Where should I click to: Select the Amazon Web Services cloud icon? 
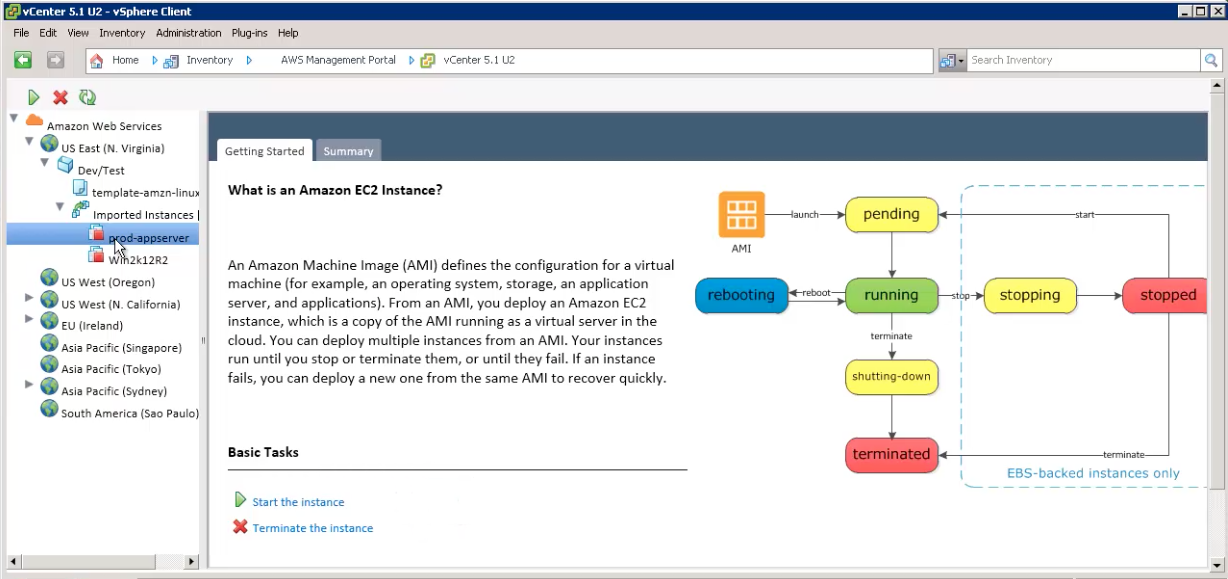34,122
